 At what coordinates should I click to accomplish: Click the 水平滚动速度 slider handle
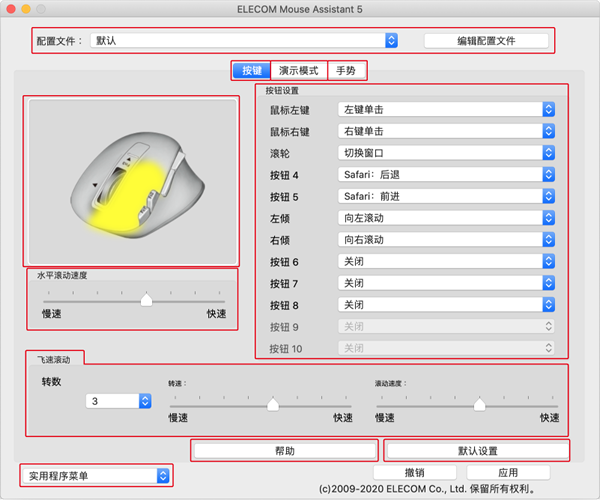point(146,300)
